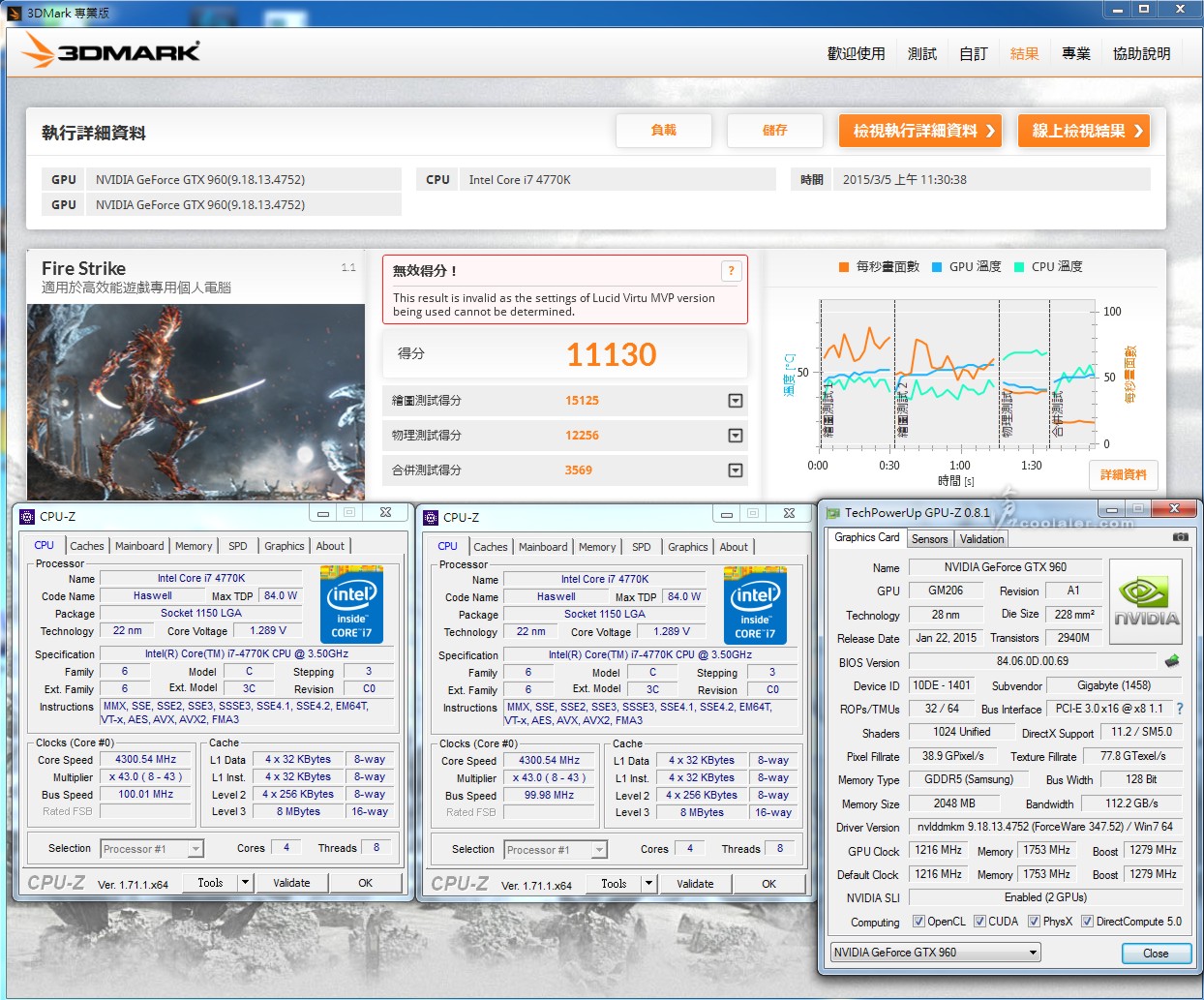The width and height of the screenshot is (1204, 1000).
Task: Open Memory tab in right CPU-Z
Action: point(597,547)
